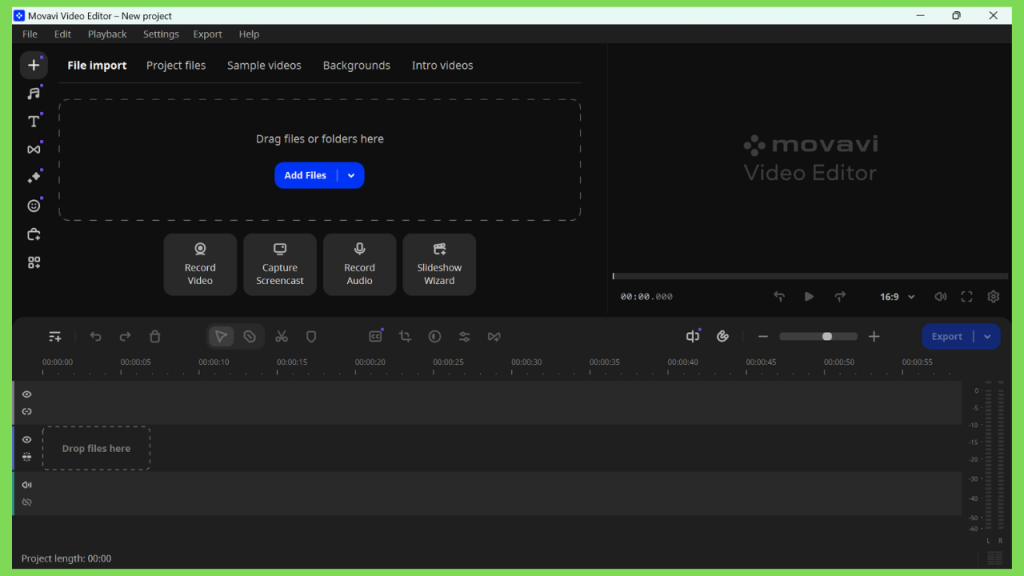Switch to Sample videos tab
This screenshot has height=576, width=1024.
pyautogui.click(x=264, y=65)
